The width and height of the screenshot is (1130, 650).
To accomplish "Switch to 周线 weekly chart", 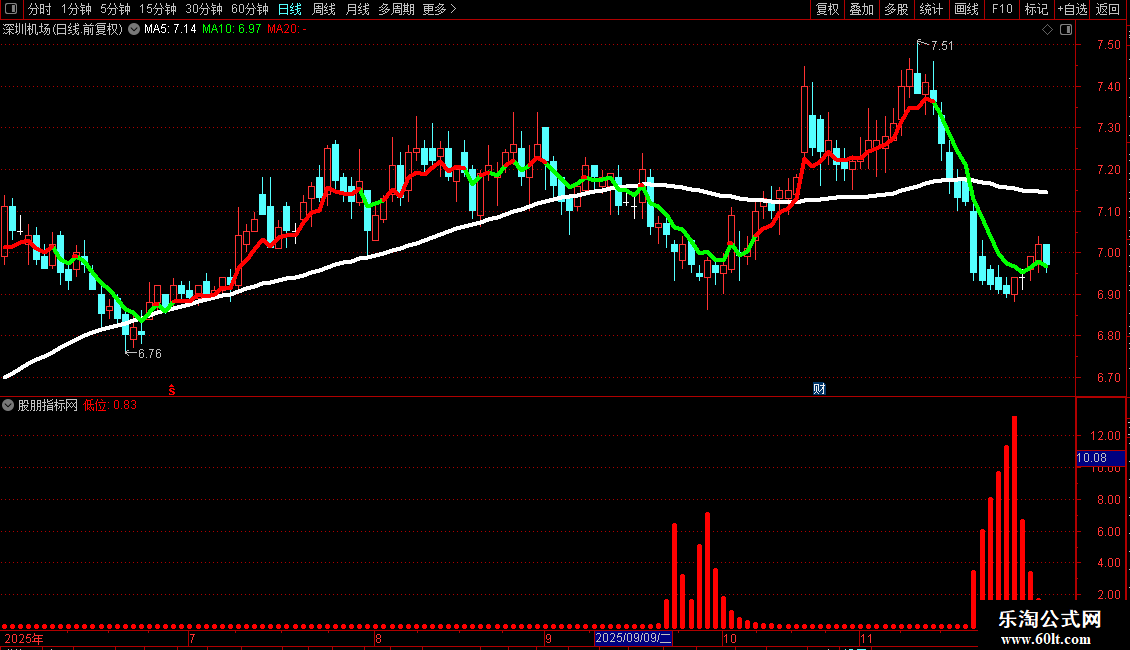I will 324,9.
